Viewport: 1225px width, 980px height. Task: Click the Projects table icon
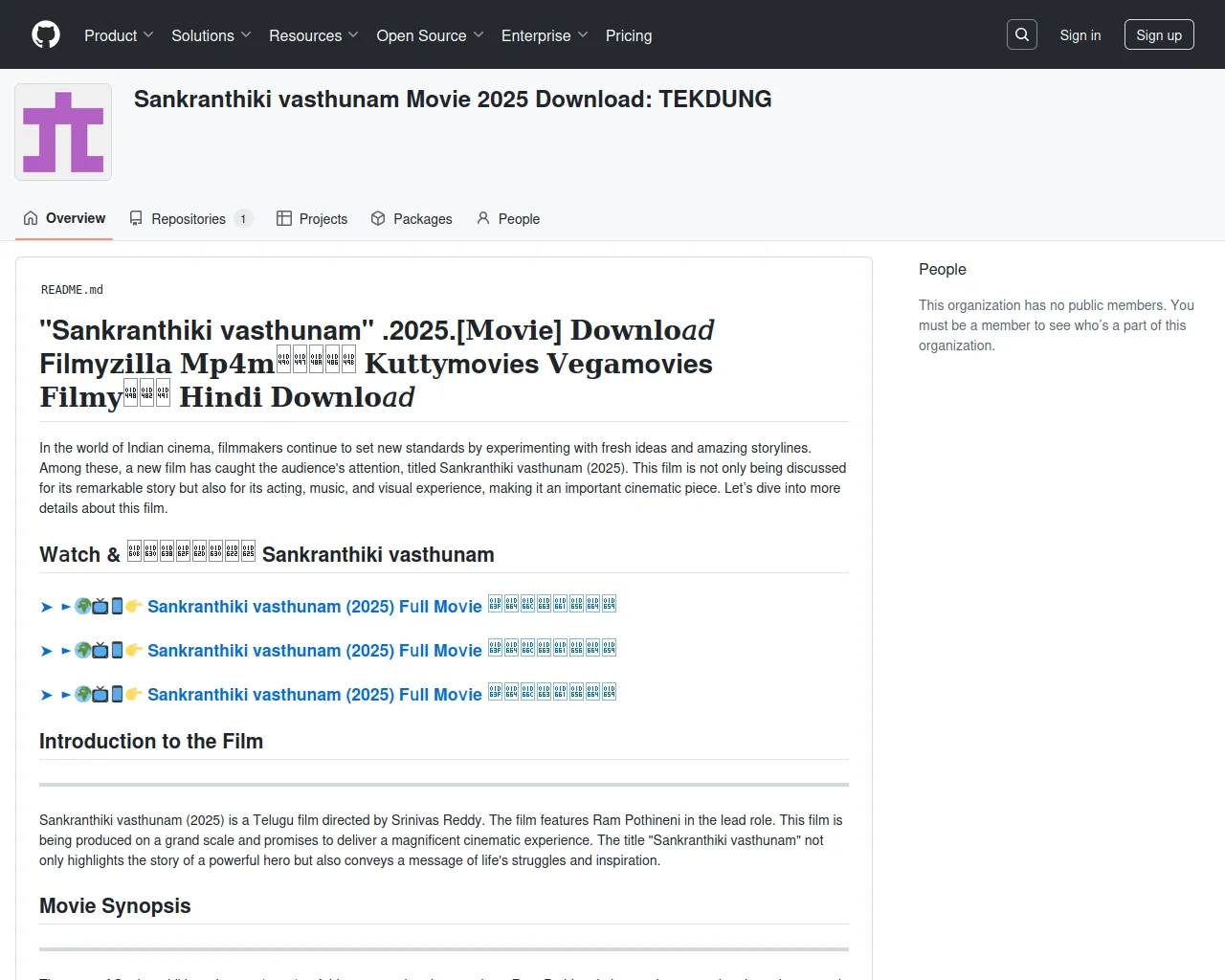click(284, 218)
